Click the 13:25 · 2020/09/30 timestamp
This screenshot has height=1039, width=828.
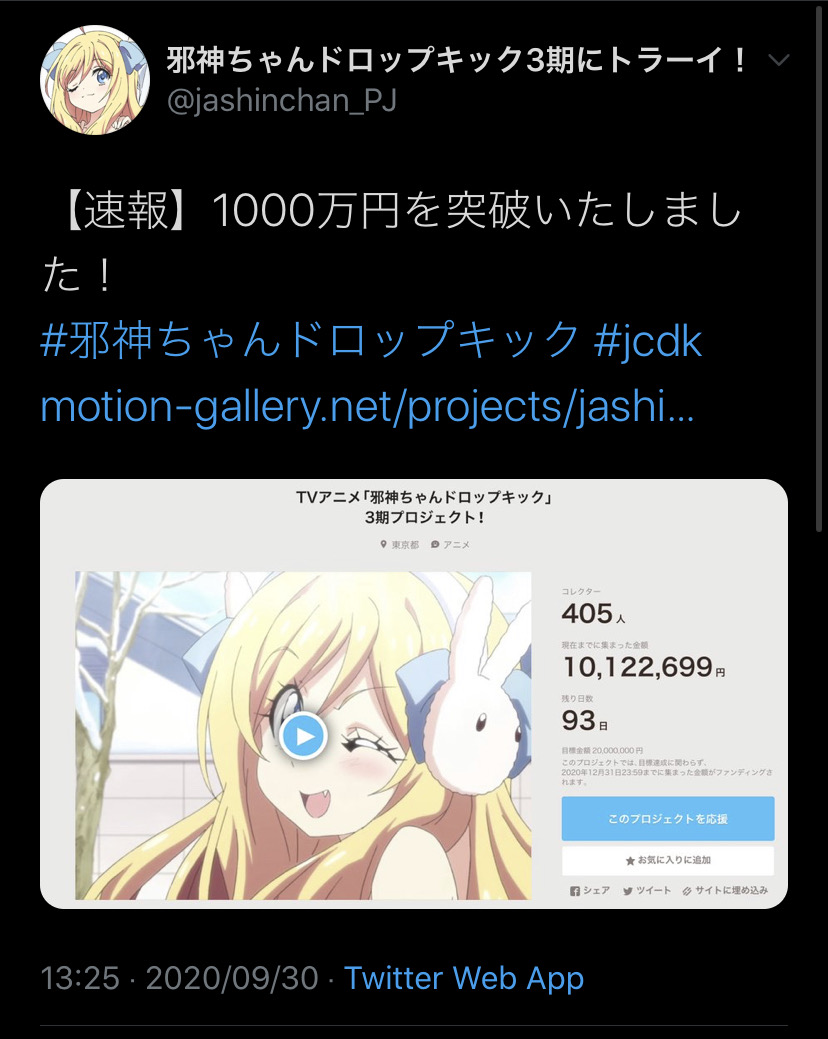pos(180,978)
